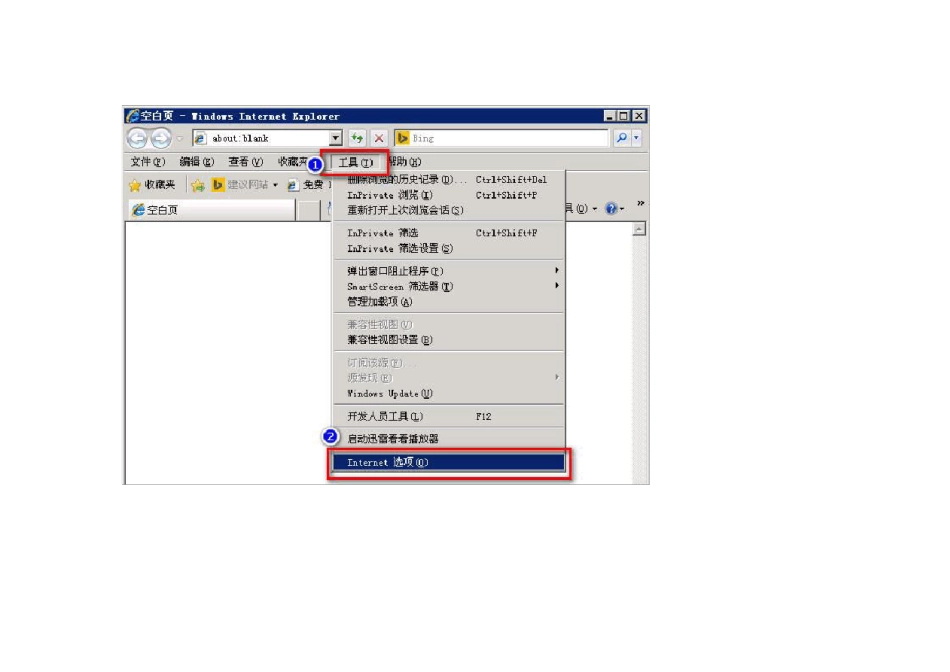The height and width of the screenshot is (672, 950).
Task: Close the Internet Explorer window
Action: pos(639,116)
